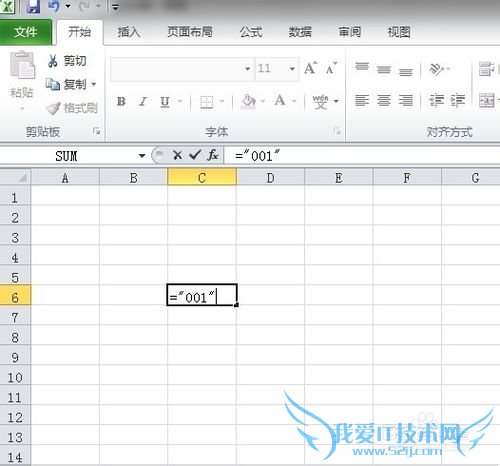500x466 pixels.
Task: Toggle Italic formatting
Action: pyautogui.click(x=143, y=101)
